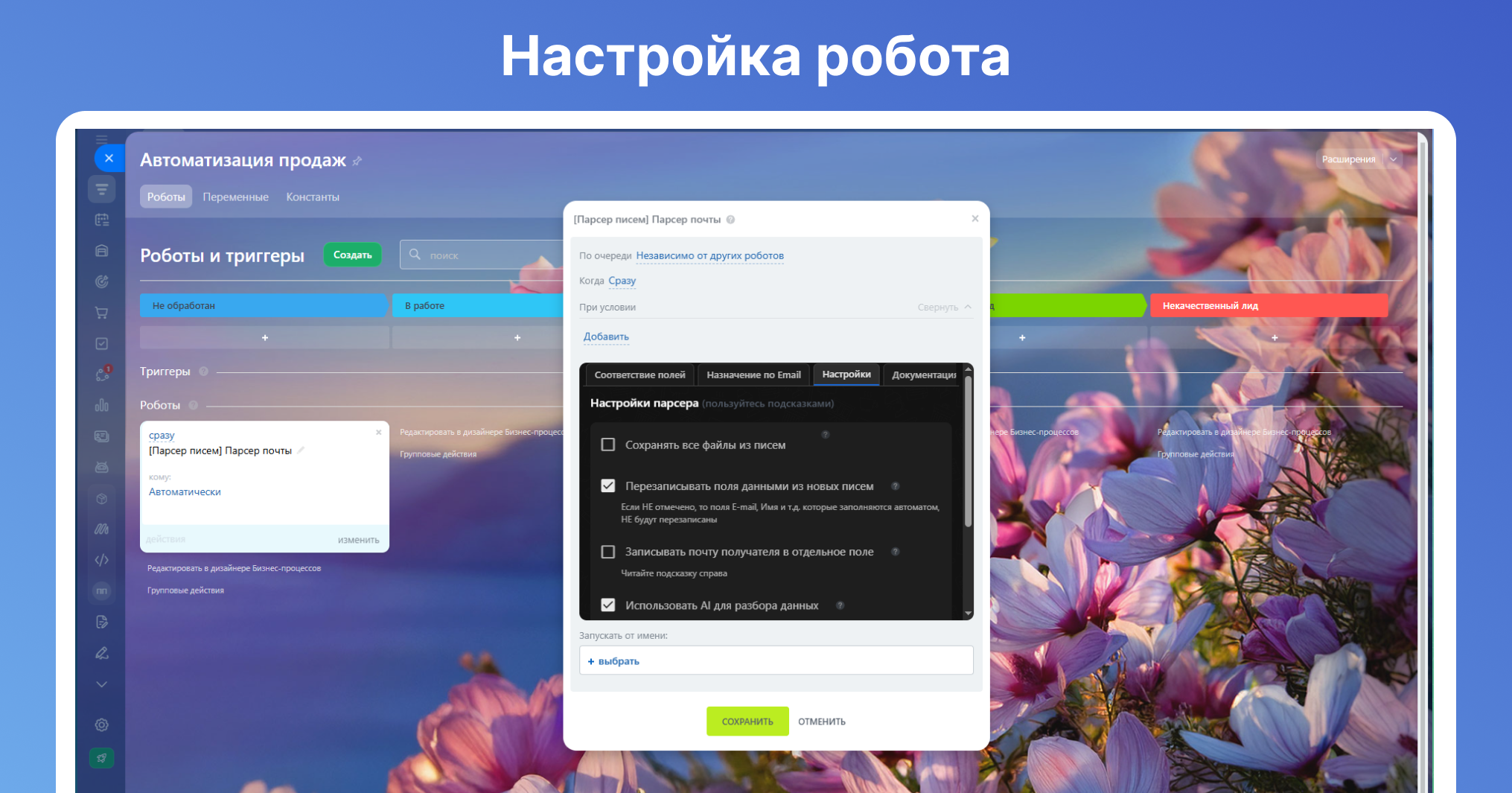The height and width of the screenshot is (793, 1512).
Task: Open the bar chart analytics icon
Action: coord(102,405)
